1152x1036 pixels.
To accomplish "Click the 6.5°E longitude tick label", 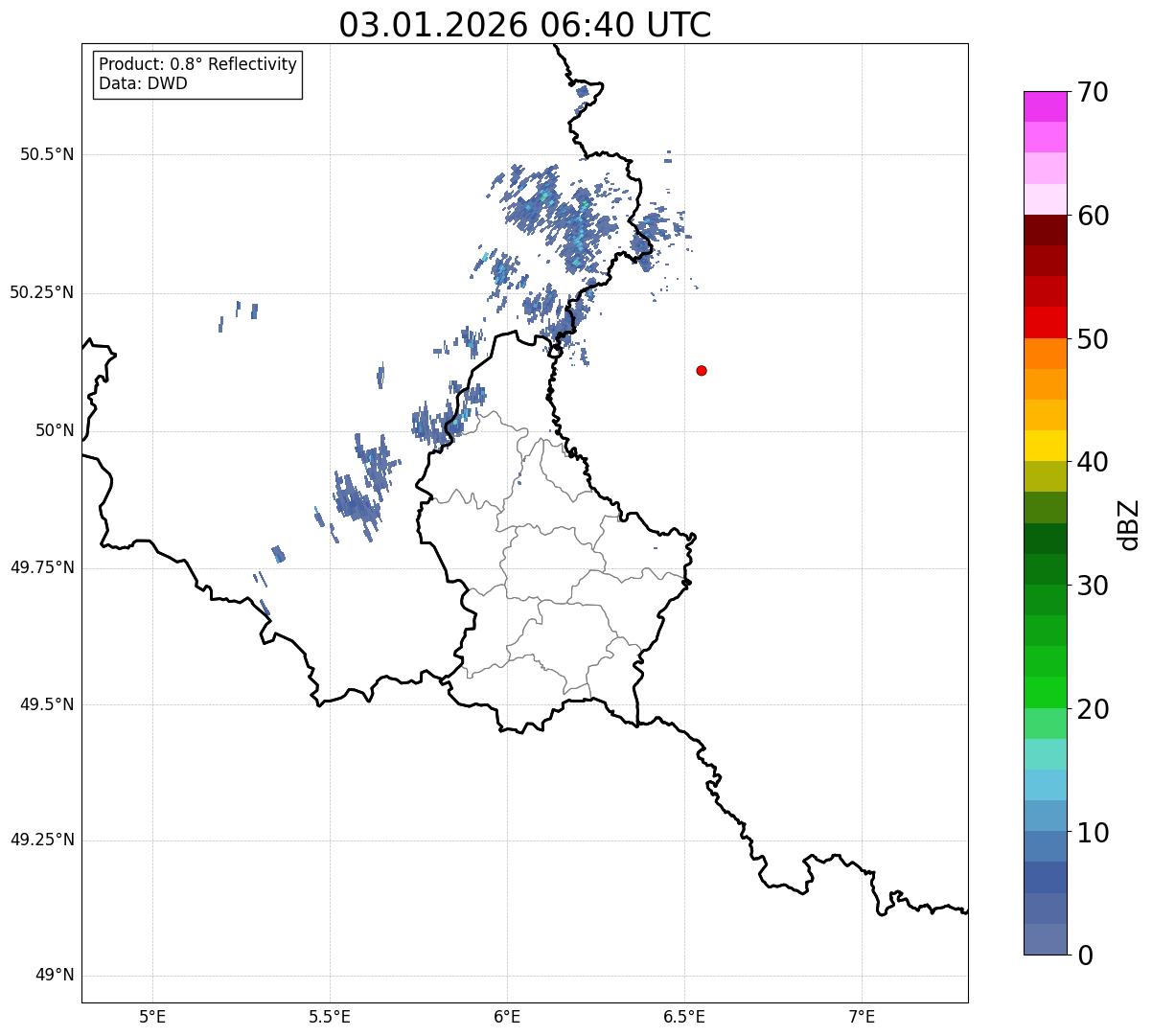I will coord(685,1017).
